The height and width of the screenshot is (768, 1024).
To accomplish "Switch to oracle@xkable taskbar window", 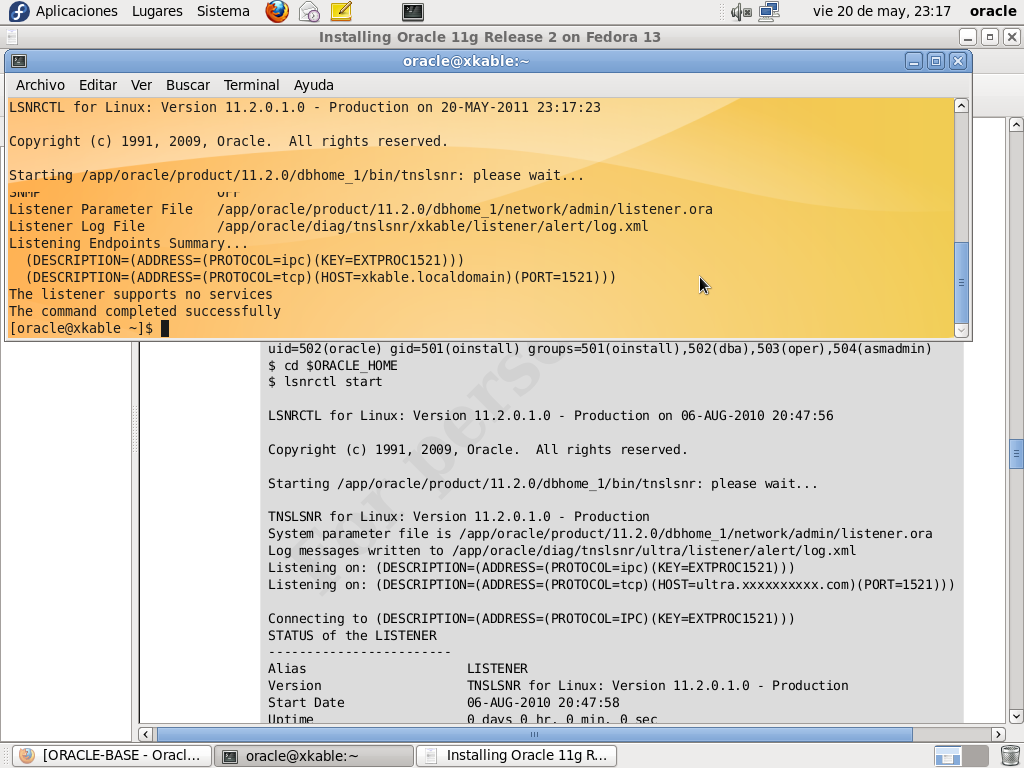I will (314, 756).
